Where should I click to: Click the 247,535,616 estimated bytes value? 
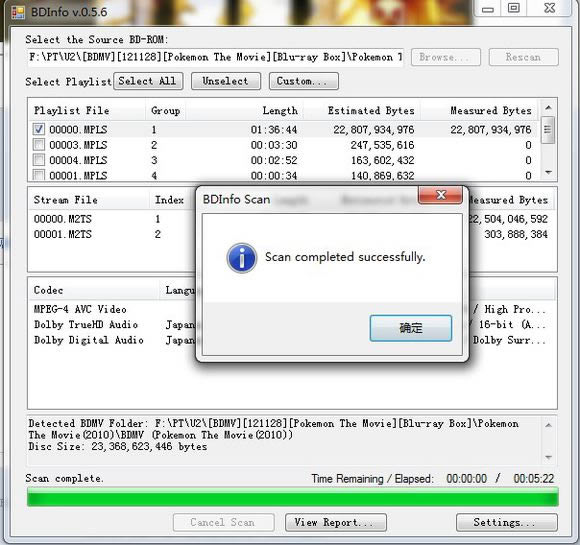[382, 145]
